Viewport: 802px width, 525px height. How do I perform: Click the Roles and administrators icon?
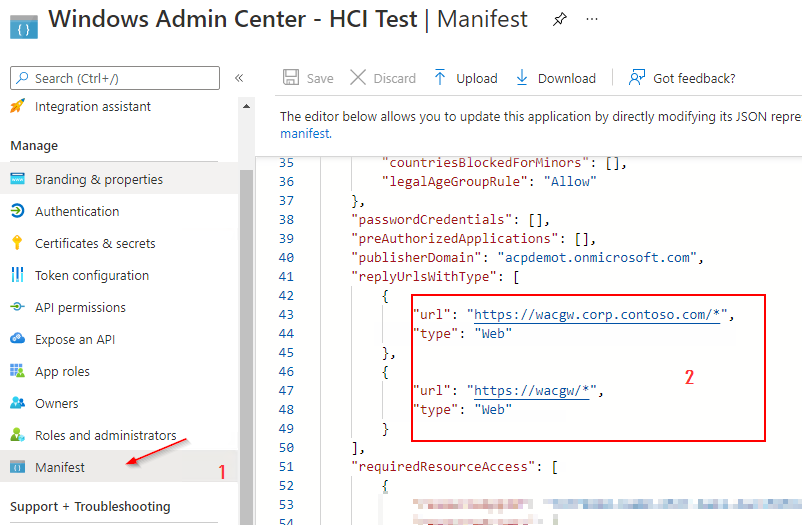[x=17, y=434]
